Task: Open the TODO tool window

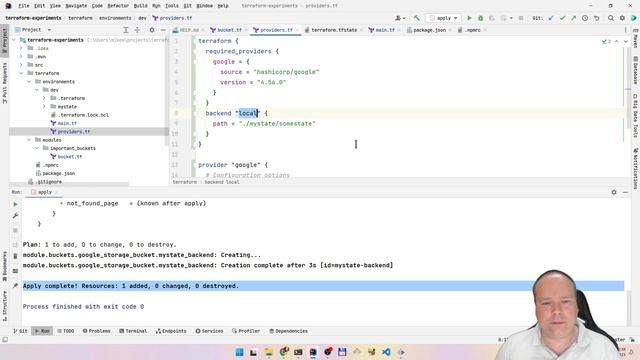Action: pos(66,331)
